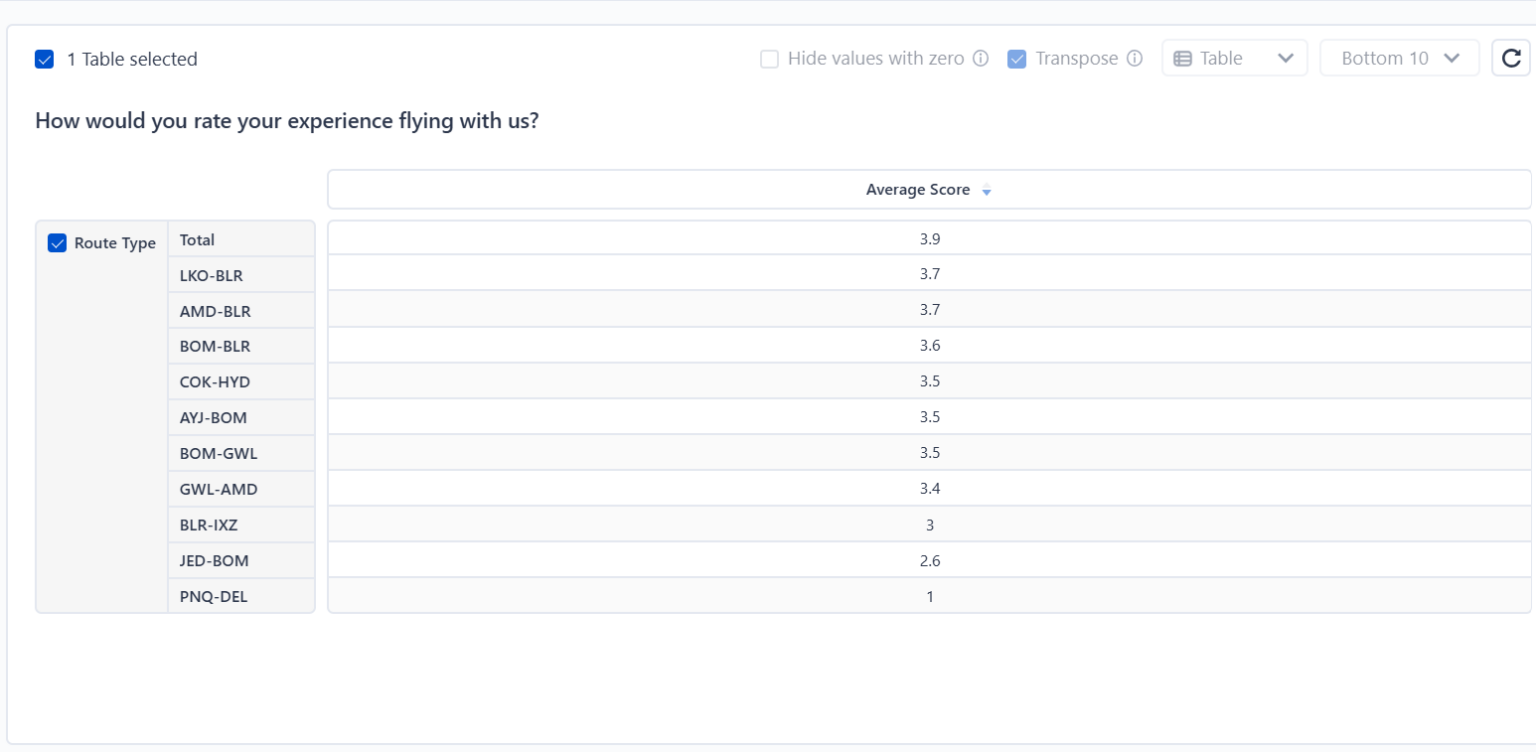Select the LKO-BLR route row
The width and height of the screenshot is (1536, 752).
pos(211,275)
